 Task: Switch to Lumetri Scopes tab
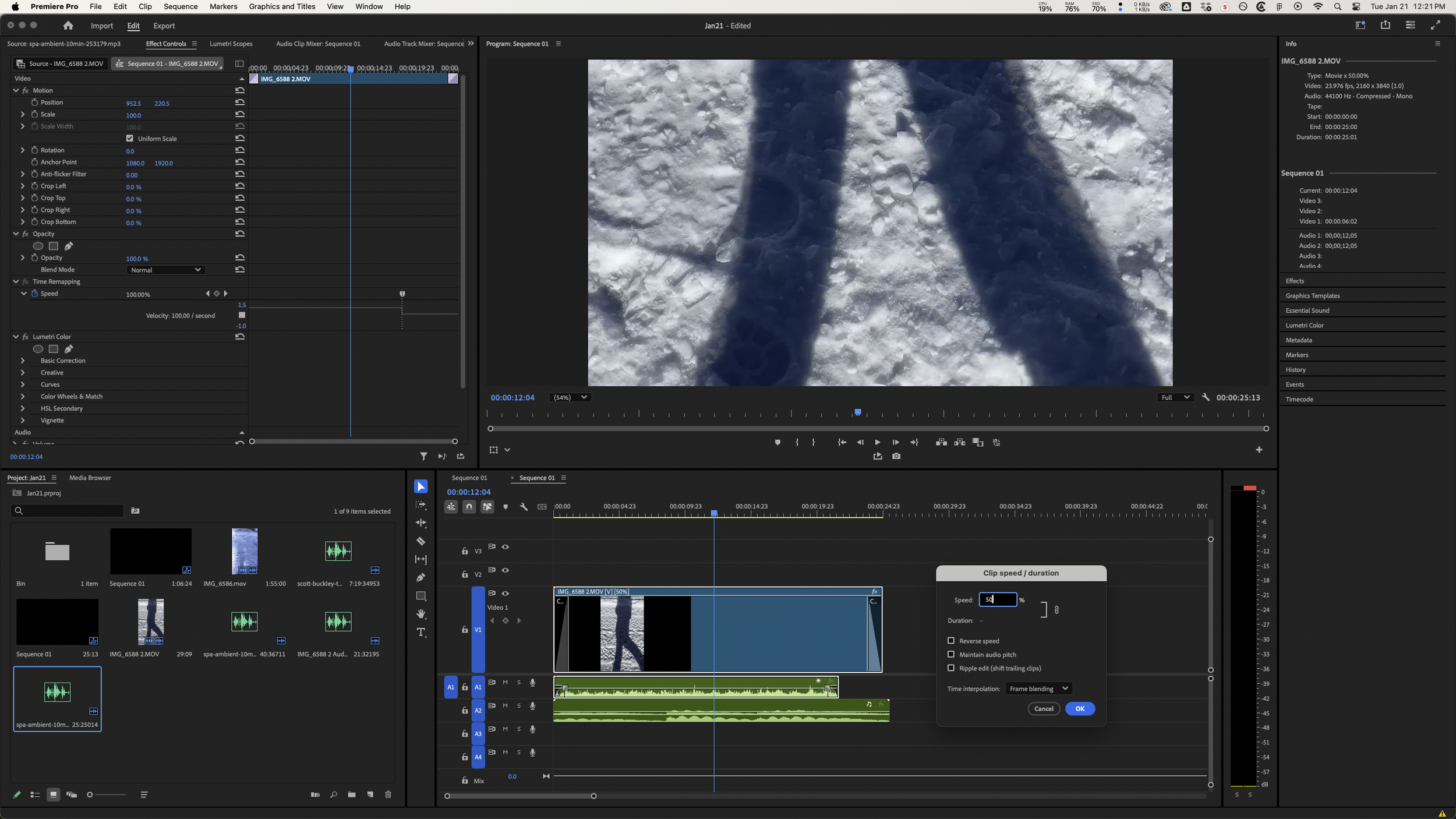point(231,44)
